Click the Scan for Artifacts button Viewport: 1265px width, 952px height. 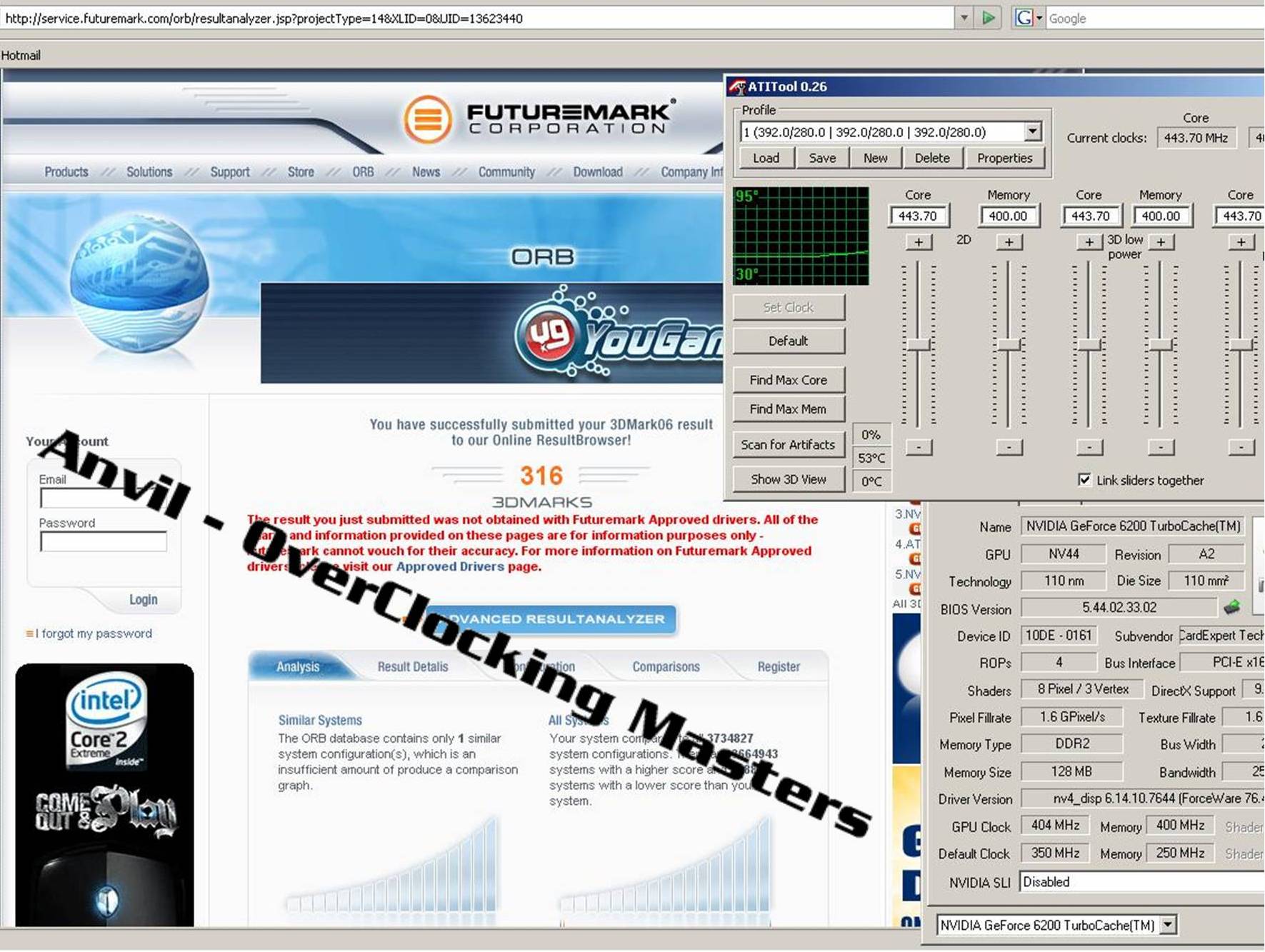789,444
